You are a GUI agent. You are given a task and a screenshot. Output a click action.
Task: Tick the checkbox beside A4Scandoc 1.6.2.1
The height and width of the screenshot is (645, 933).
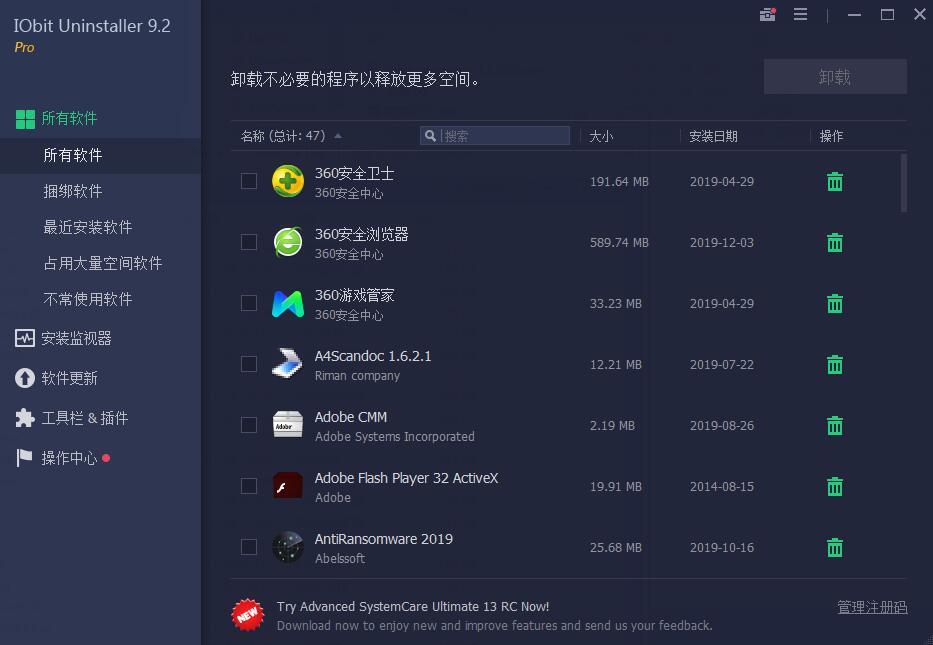[x=248, y=364]
